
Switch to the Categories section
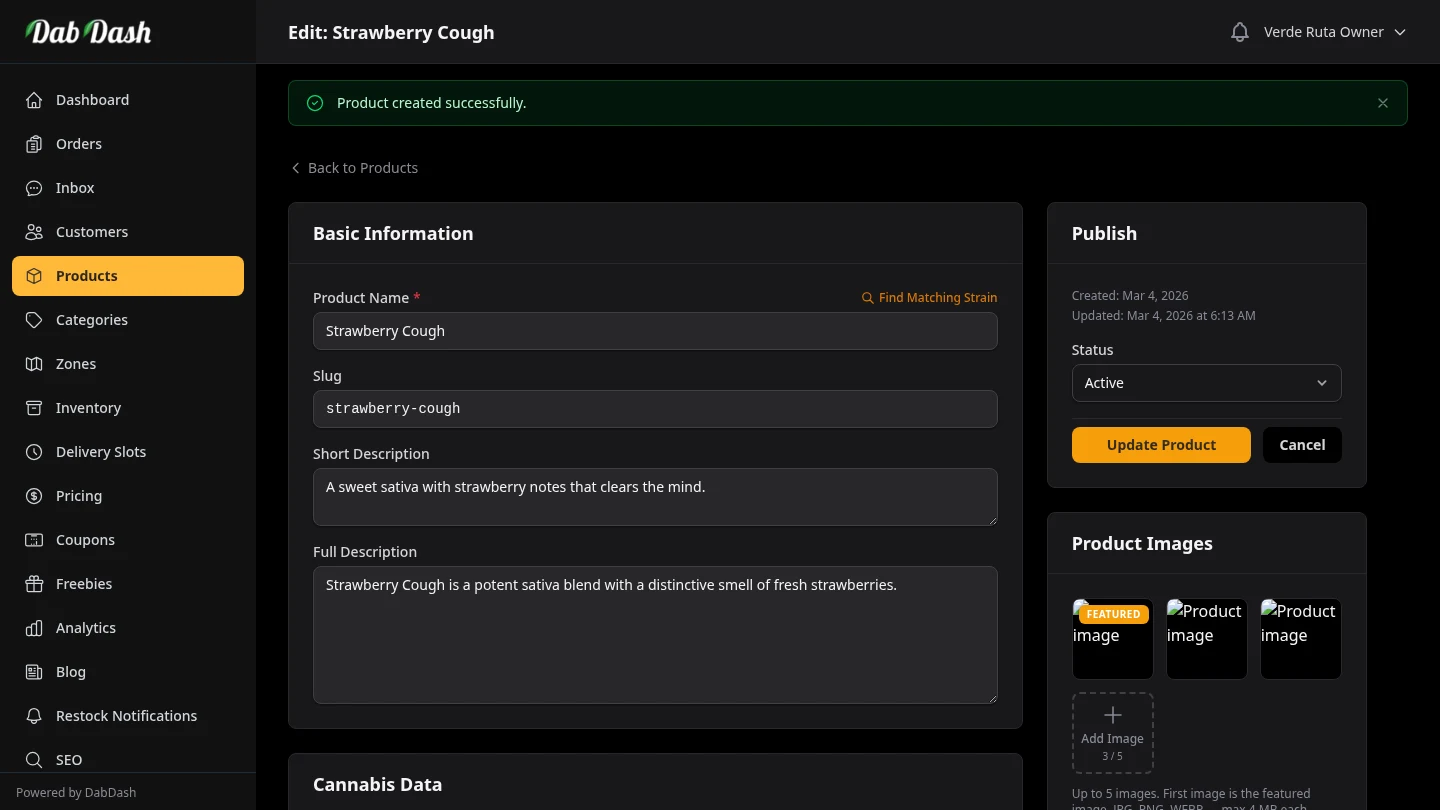coord(91,320)
